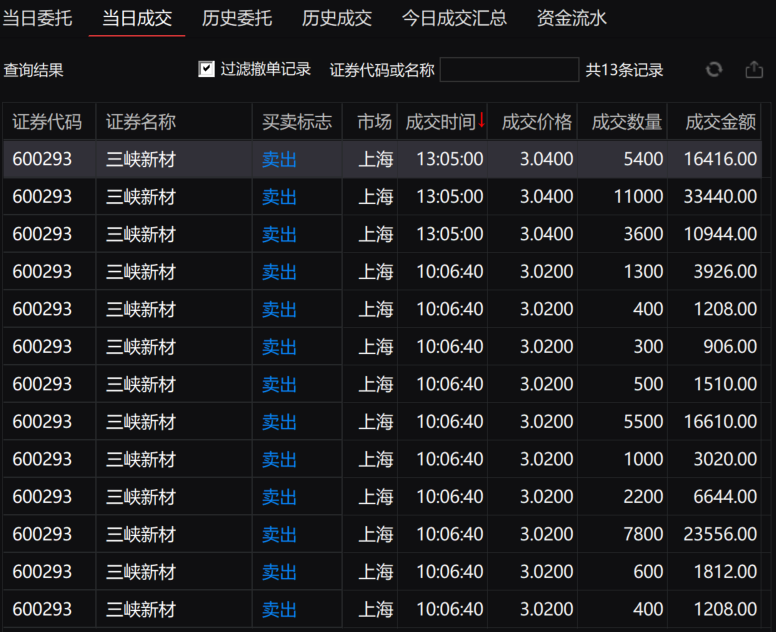The width and height of the screenshot is (776, 632).
Task: Sort by 买卖标志 column header
Action: click(x=297, y=122)
